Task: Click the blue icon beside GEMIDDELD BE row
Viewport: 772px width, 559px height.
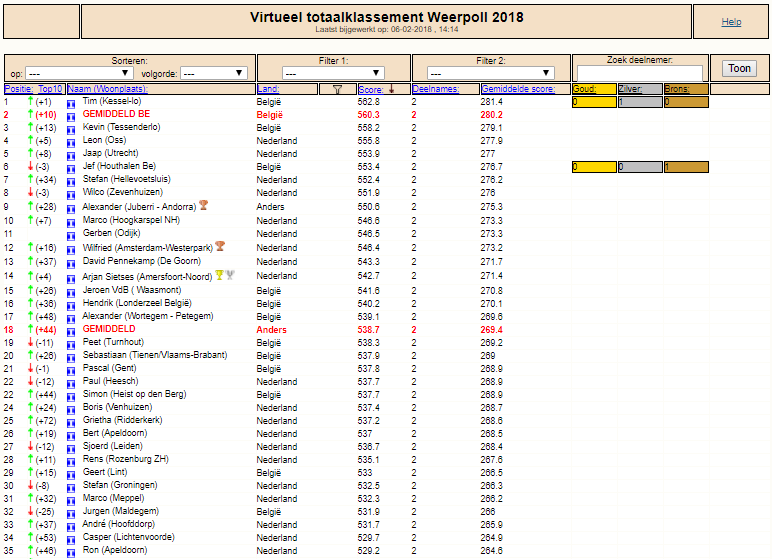Action: point(71,117)
